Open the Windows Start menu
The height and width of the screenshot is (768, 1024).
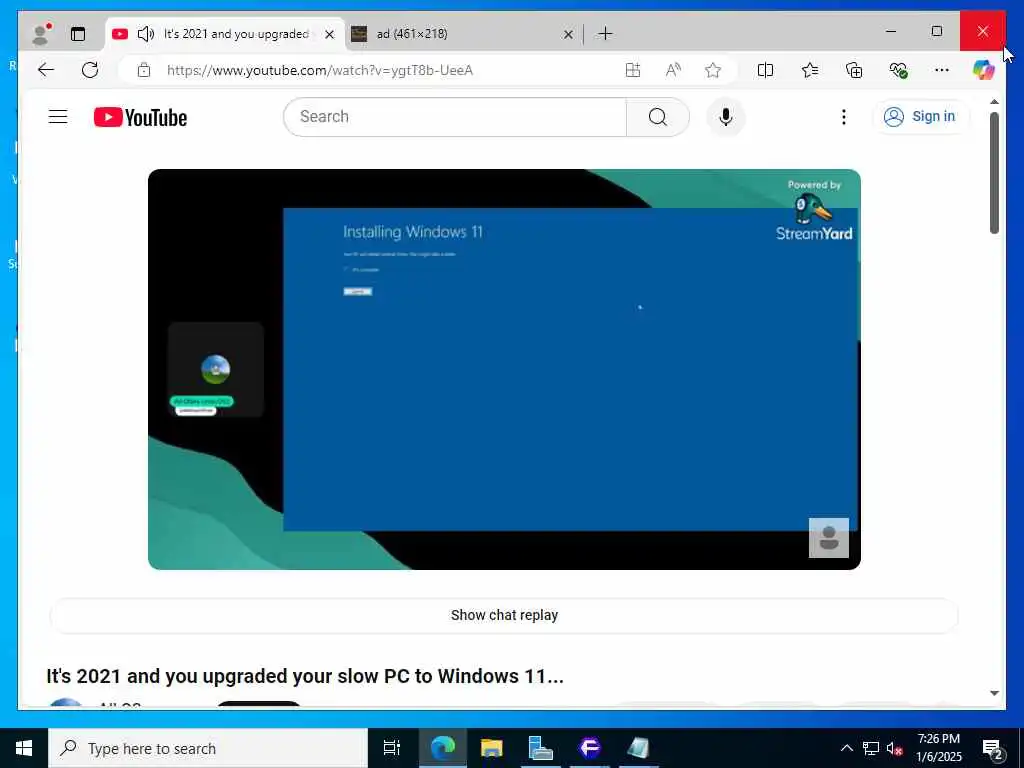click(x=24, y=748)
